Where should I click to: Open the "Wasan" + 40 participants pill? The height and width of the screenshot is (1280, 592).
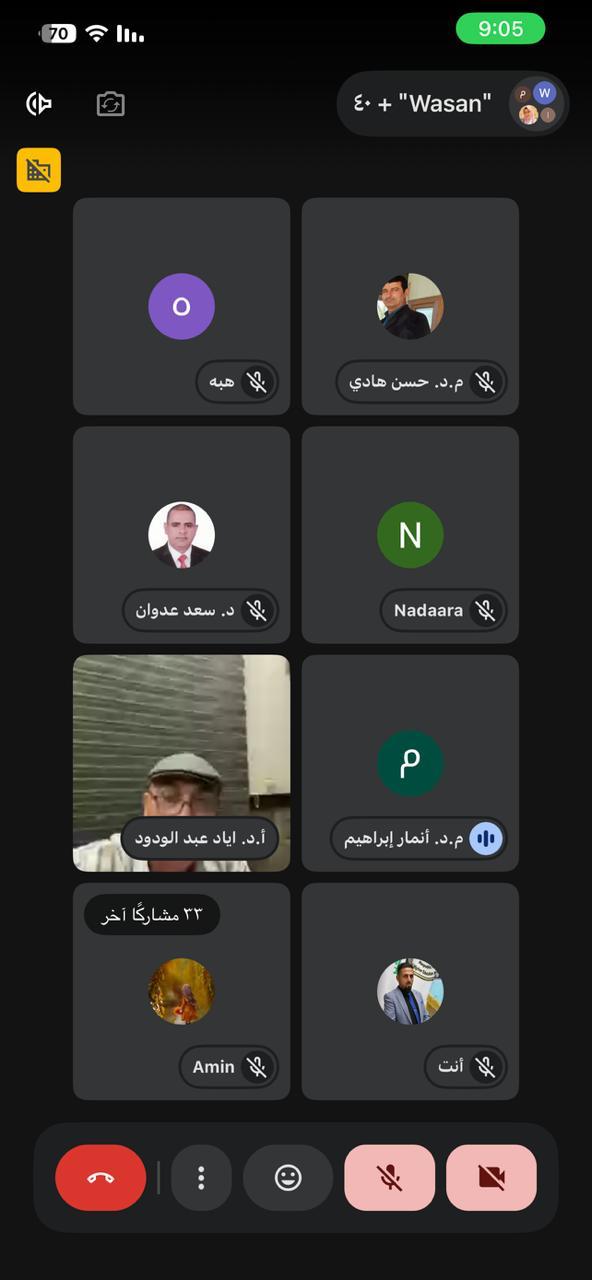point(453,103)
